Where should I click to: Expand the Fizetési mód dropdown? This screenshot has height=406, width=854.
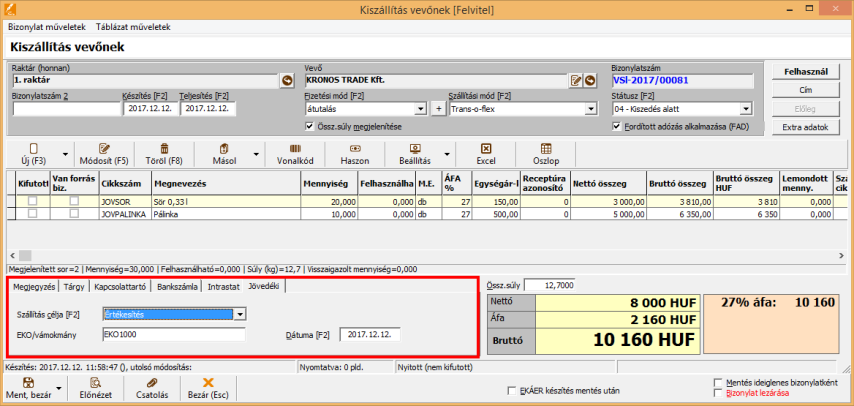click(421, 109)
